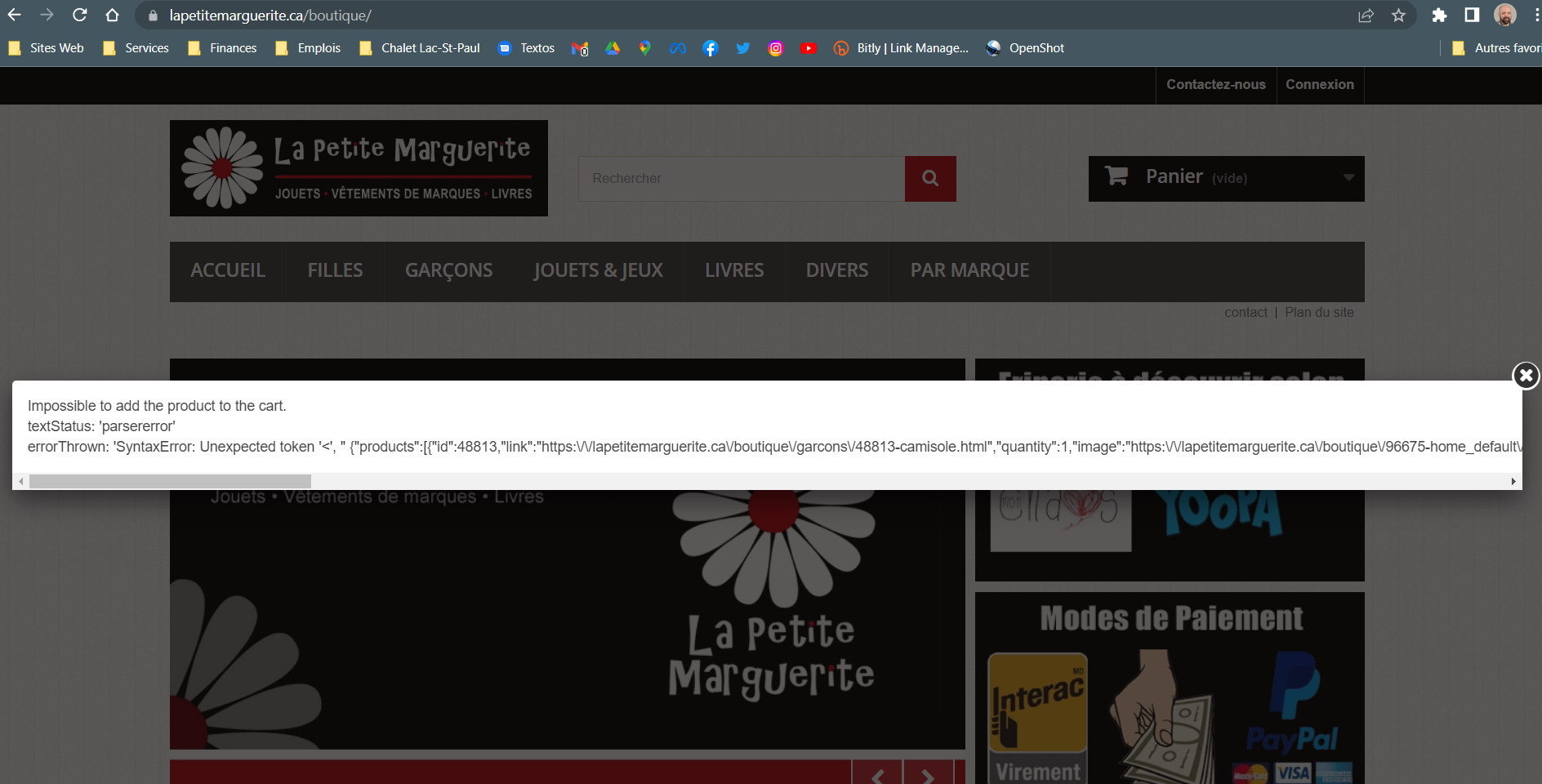Screen dimensions: 1542x784
Task: Close the cart error popup
Action: coord(1526,376)
